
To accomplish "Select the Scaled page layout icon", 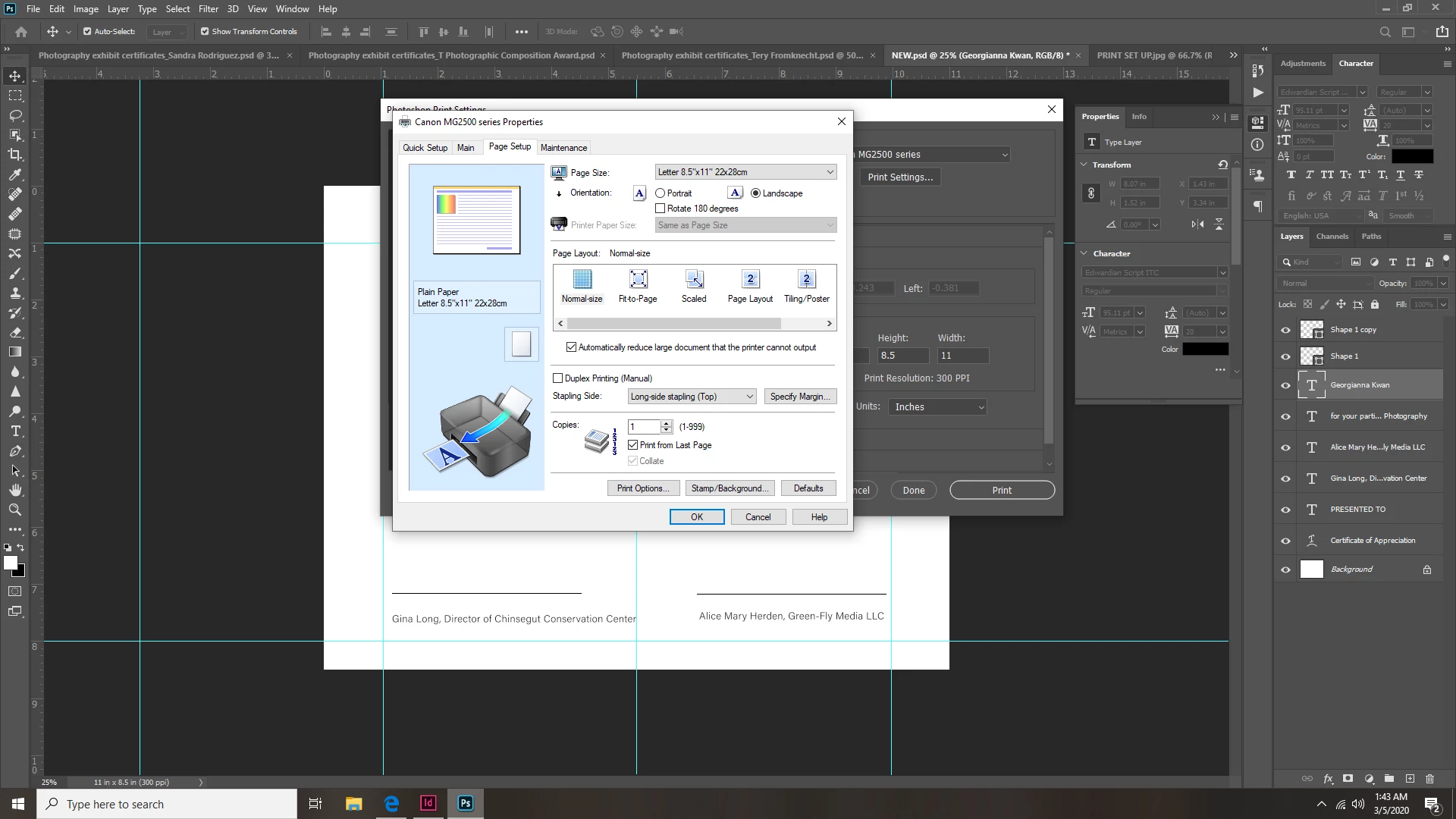I will pyautogui.click(x=694, y=280).
